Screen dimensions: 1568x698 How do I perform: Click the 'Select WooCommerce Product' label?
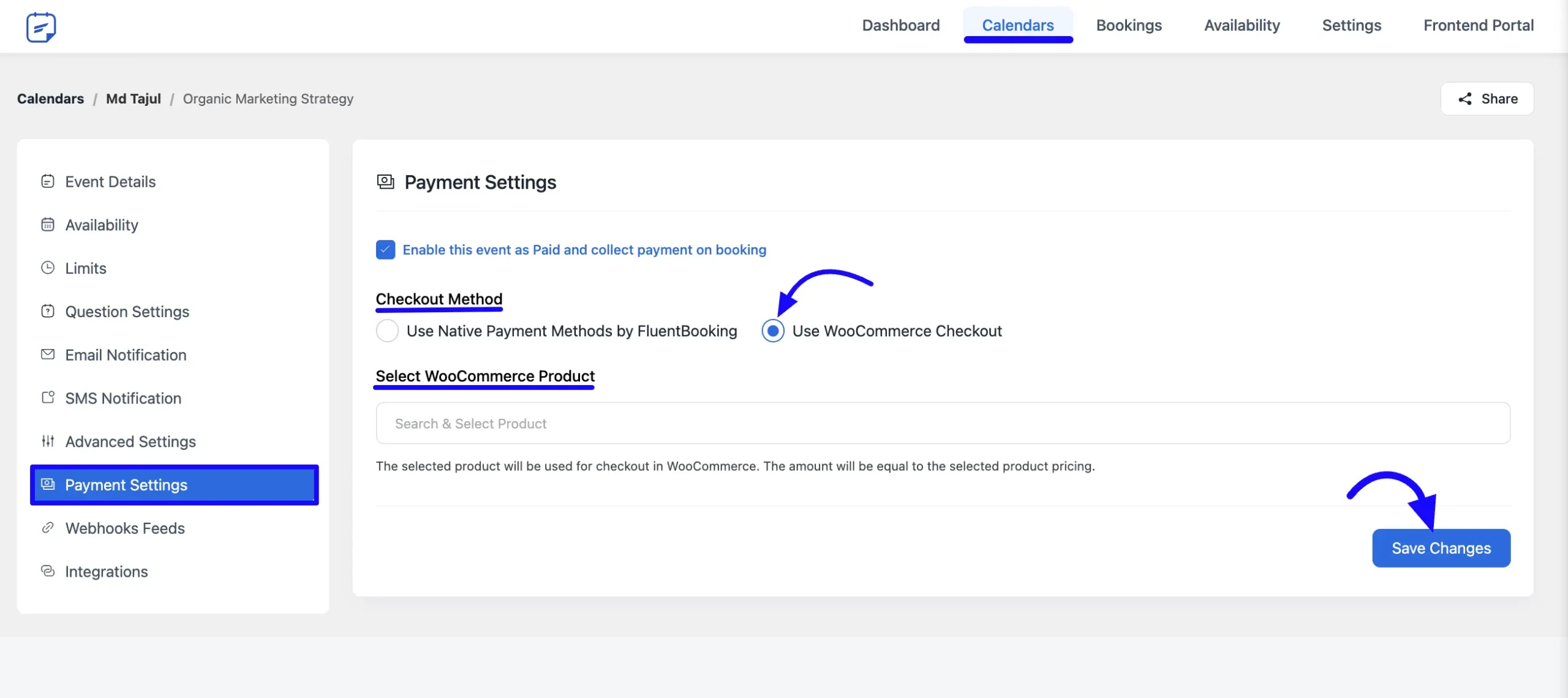click(x=485, y=376)
